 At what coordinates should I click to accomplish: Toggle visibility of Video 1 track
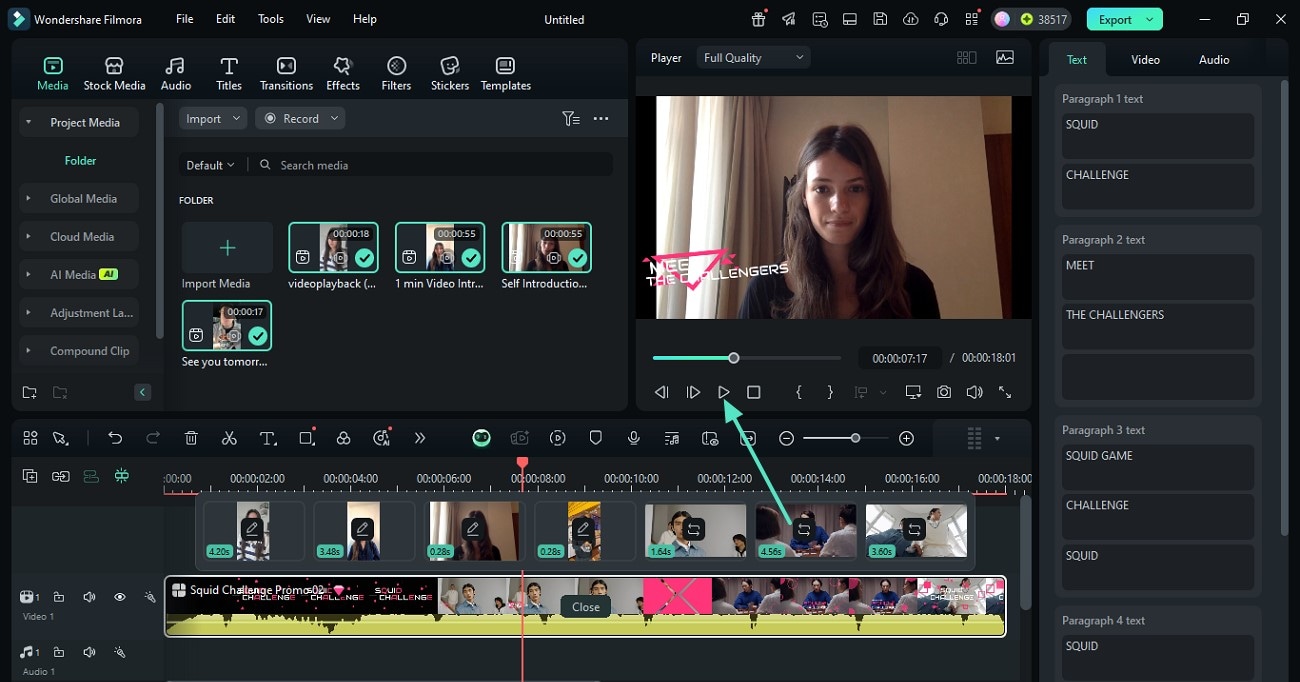120,597
